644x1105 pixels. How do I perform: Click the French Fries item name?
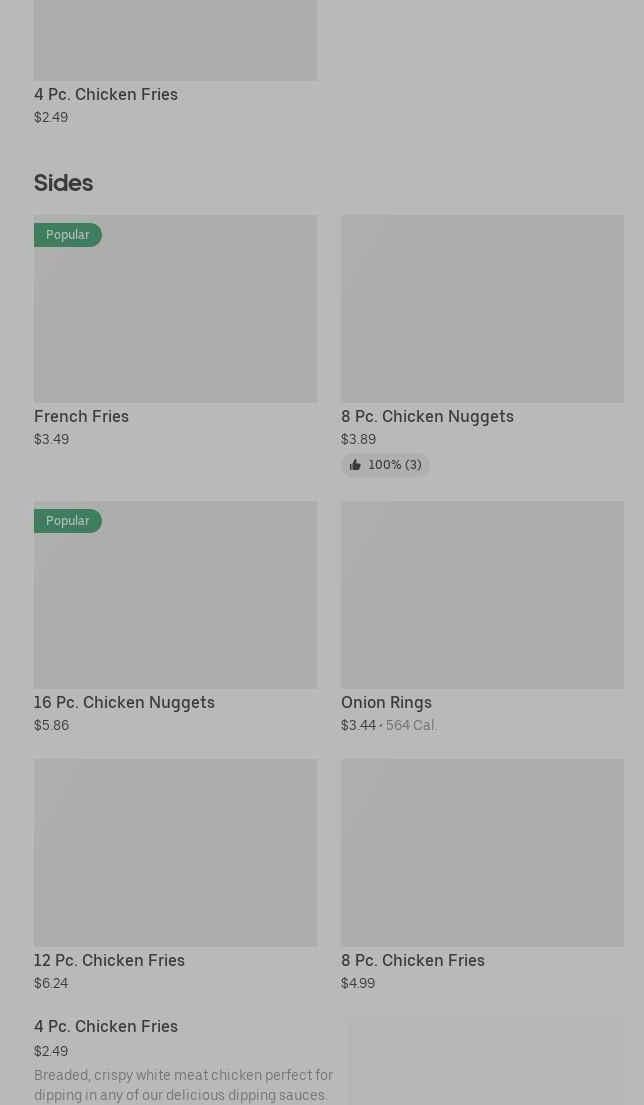click(x=82, y=416)
